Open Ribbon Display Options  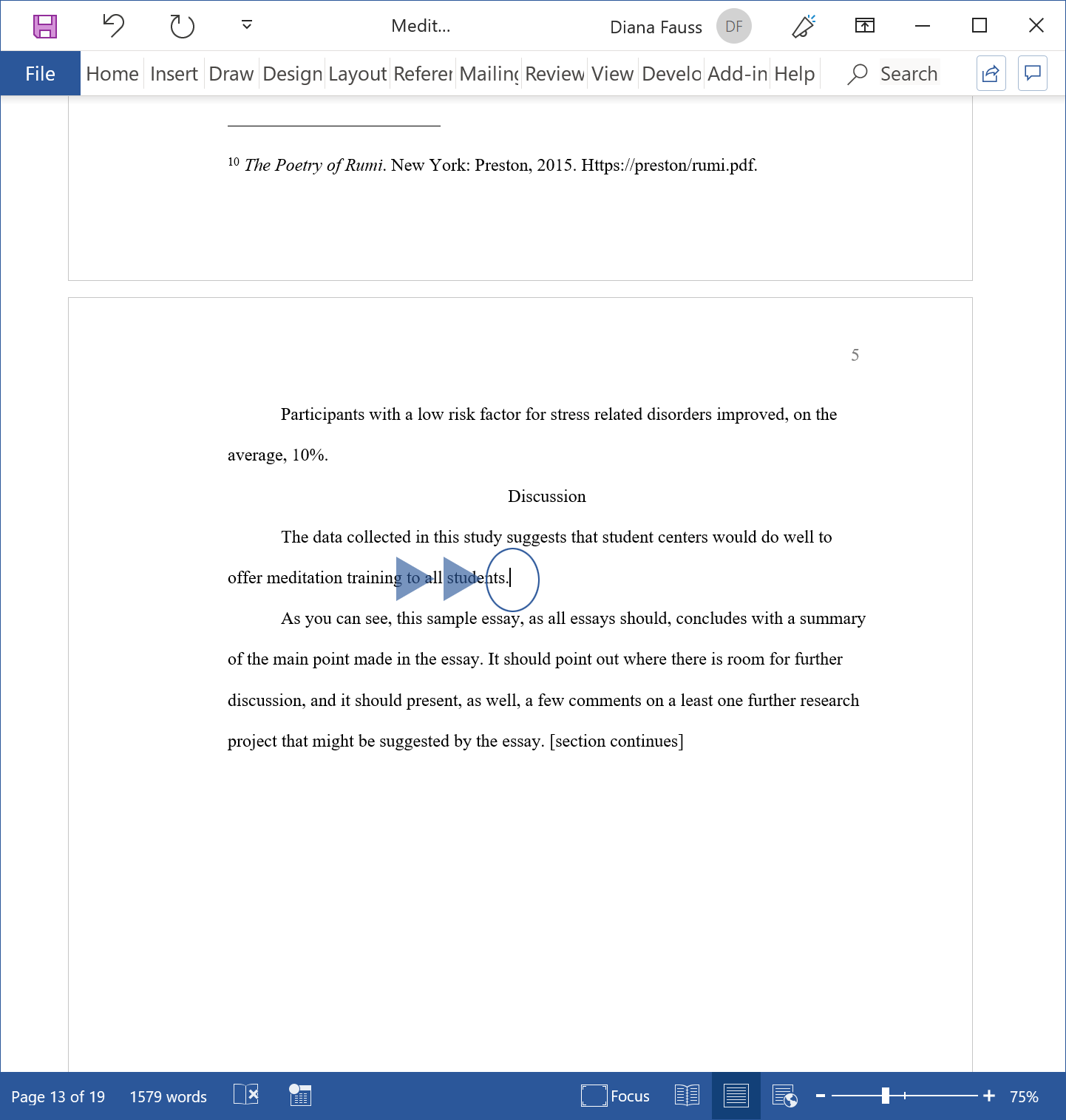[864, 27]
